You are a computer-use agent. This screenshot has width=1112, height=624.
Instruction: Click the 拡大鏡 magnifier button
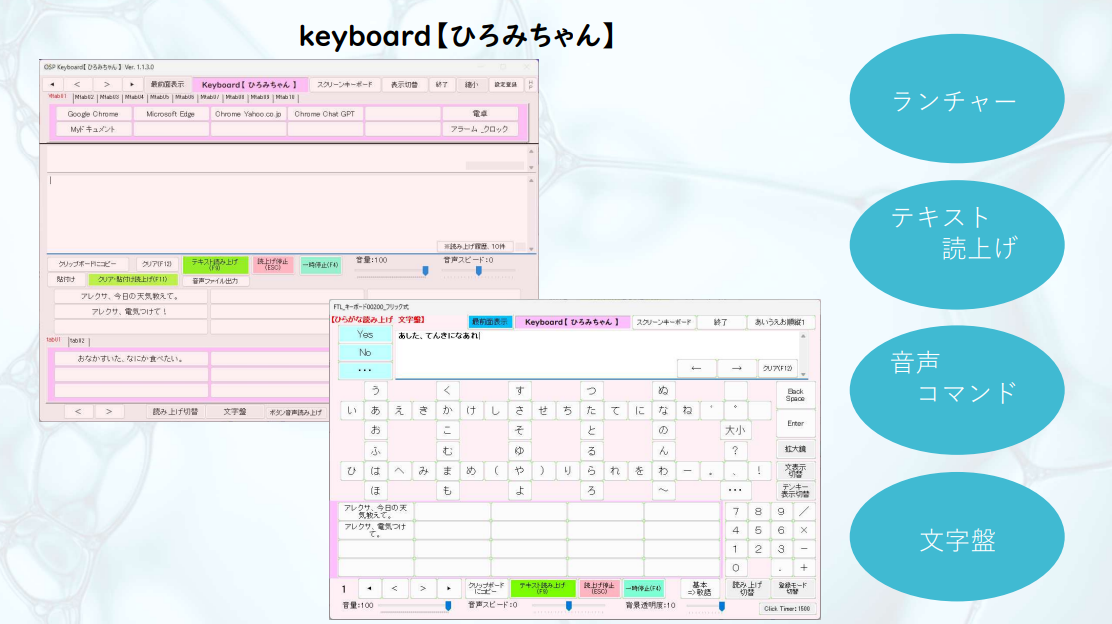coord(795,449)
